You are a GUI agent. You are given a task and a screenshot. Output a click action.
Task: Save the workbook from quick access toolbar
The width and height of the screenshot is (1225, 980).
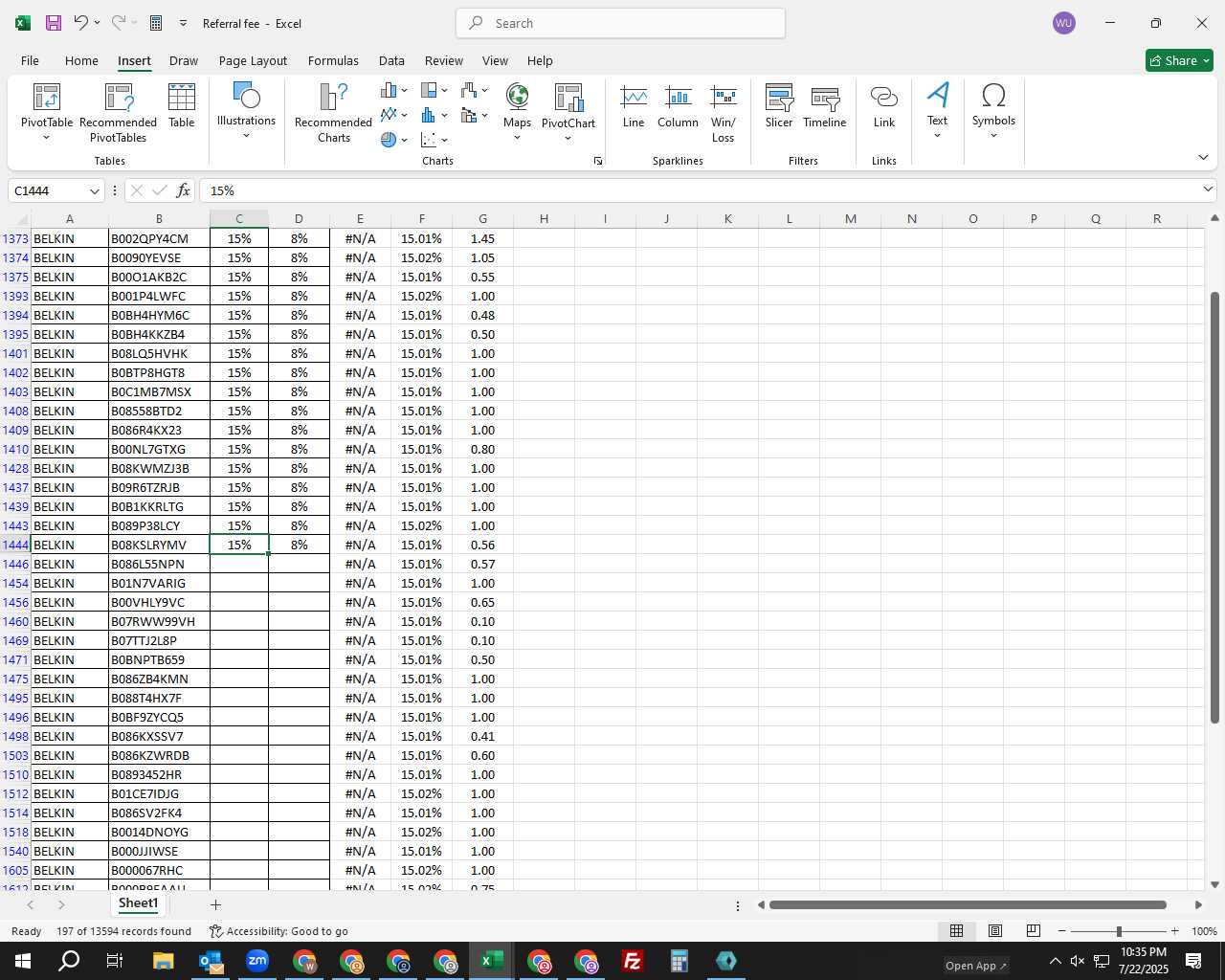pyautogui.click(x=54, y=23)
